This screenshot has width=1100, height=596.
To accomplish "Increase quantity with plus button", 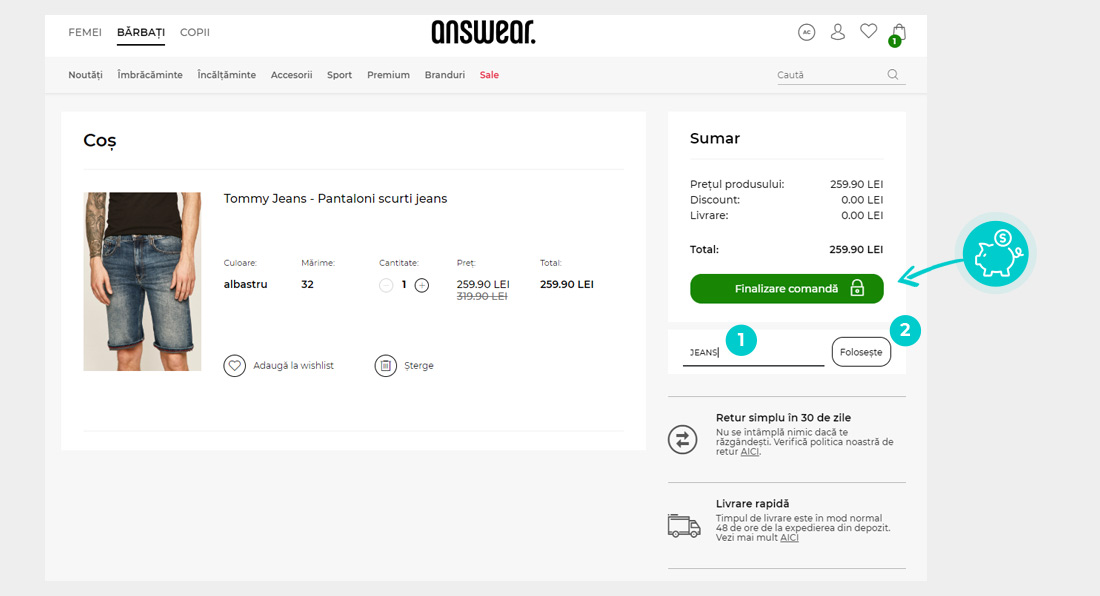I will 422,285.
